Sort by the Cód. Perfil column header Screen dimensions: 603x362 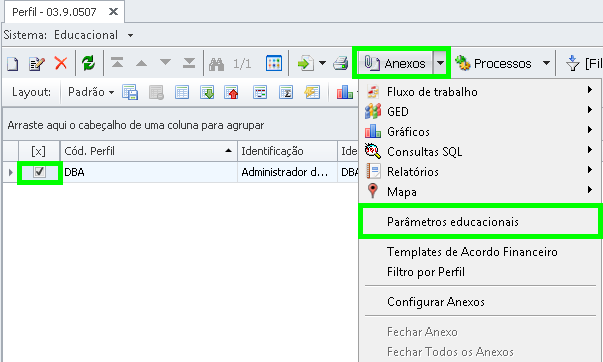pos(149,151)
